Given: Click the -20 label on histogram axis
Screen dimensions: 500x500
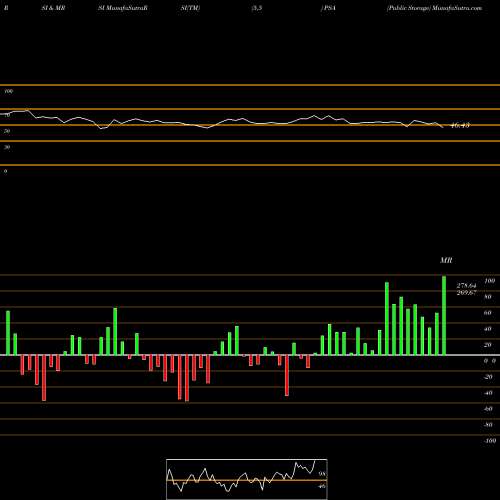Looking at the screenshot, I should point(488,377).
